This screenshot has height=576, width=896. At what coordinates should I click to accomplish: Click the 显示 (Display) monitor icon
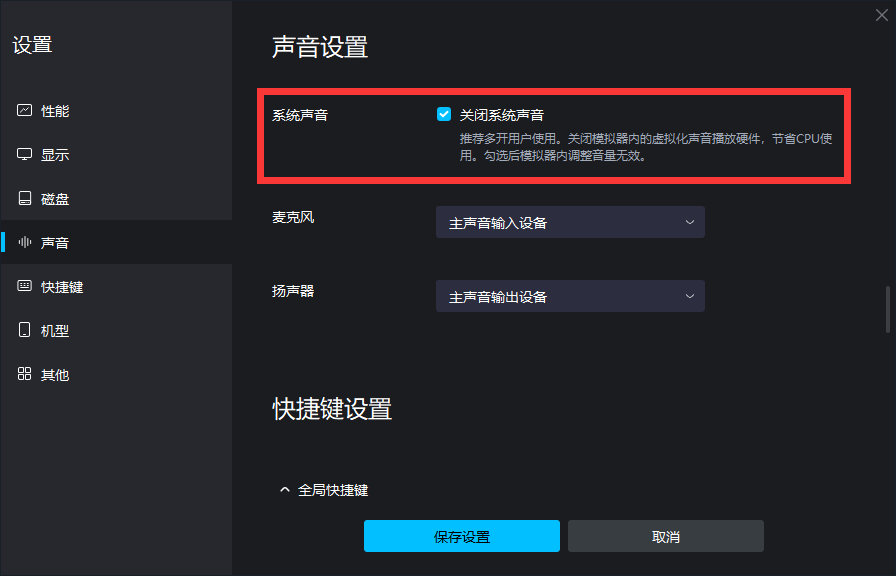pos(24,154)
